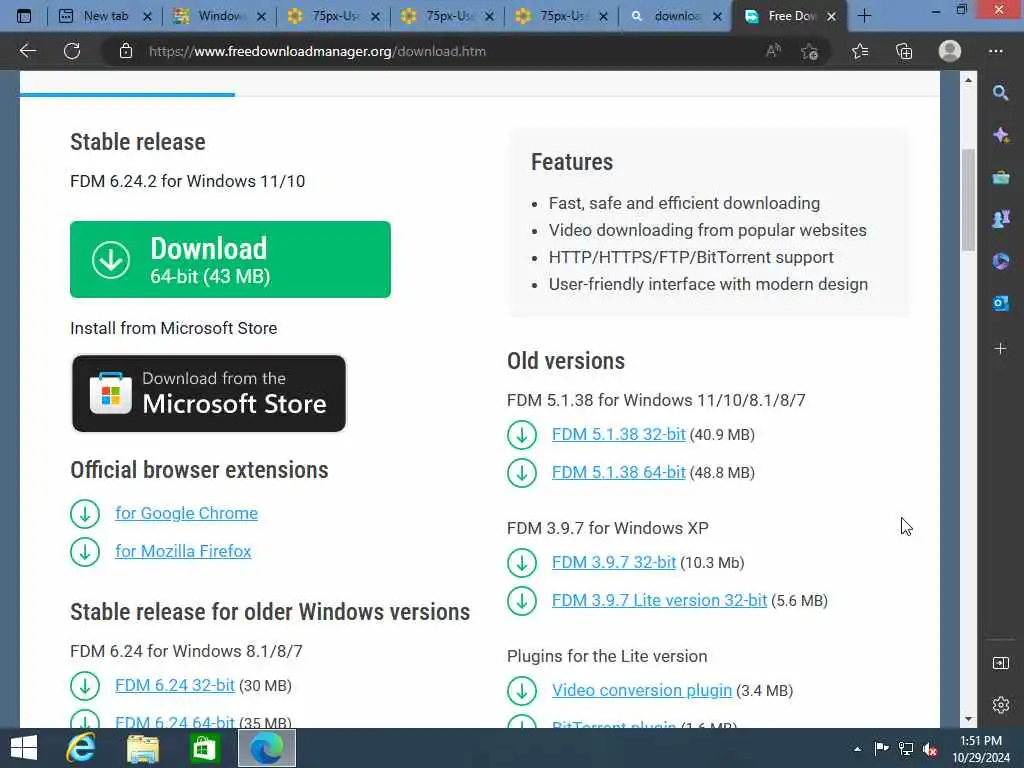The height and width of the screenshot is (768, 1024).
Task: Click the scrollbar up arrow
Action: click(x=968, y=80)
